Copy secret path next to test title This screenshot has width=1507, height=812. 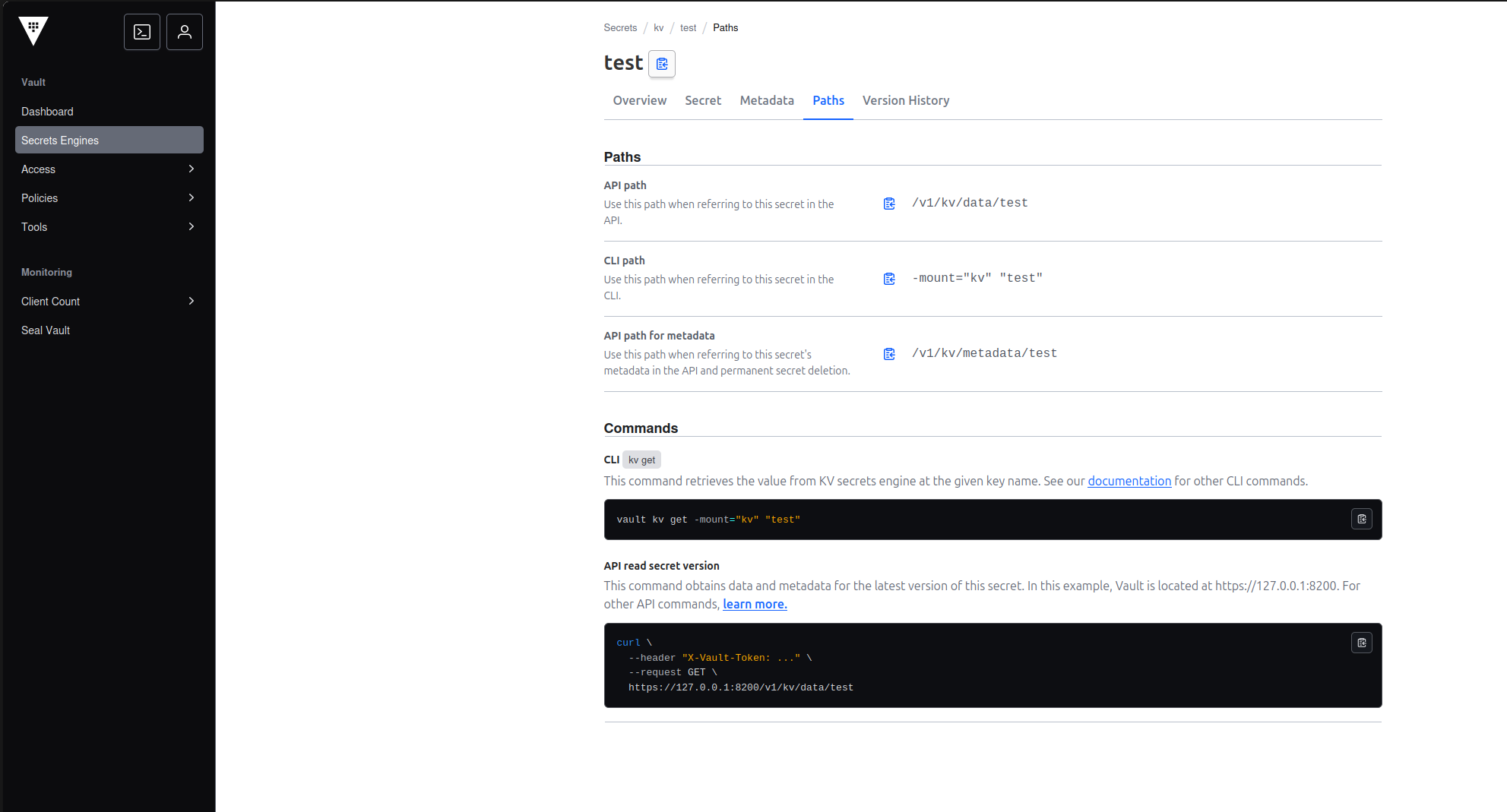coord(662,64)
